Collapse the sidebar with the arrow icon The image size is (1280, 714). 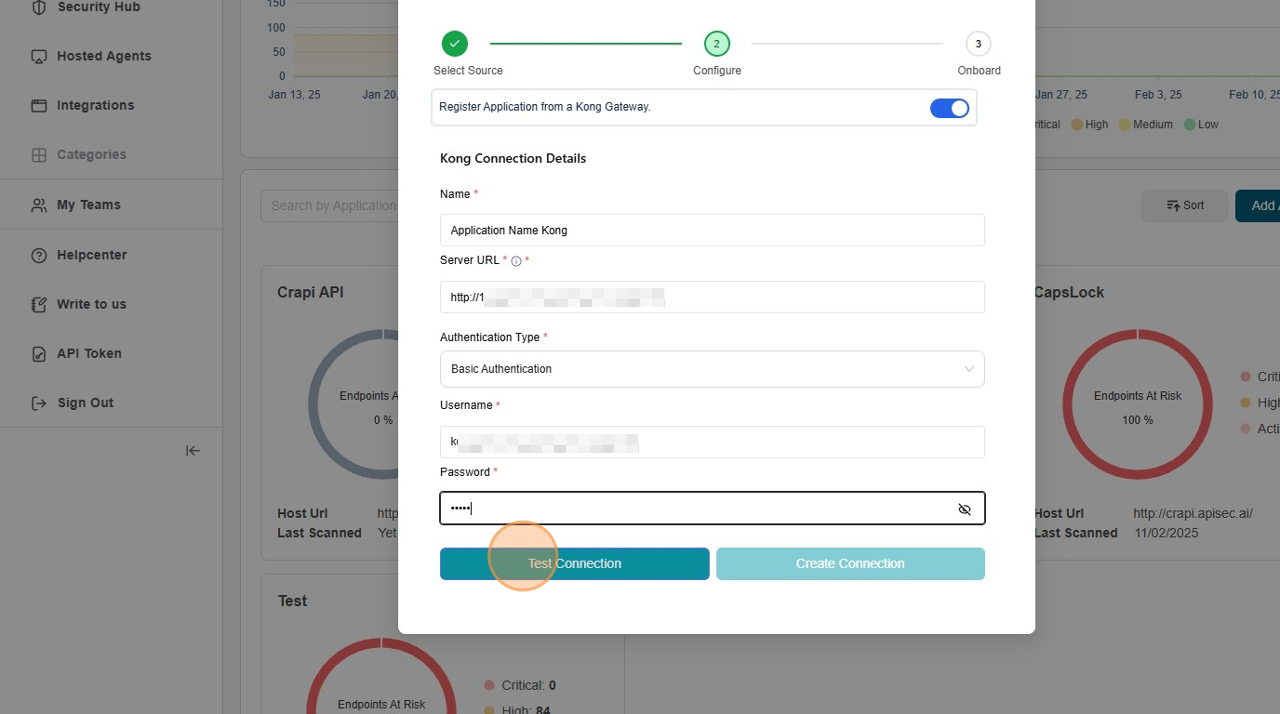(193, 451)
